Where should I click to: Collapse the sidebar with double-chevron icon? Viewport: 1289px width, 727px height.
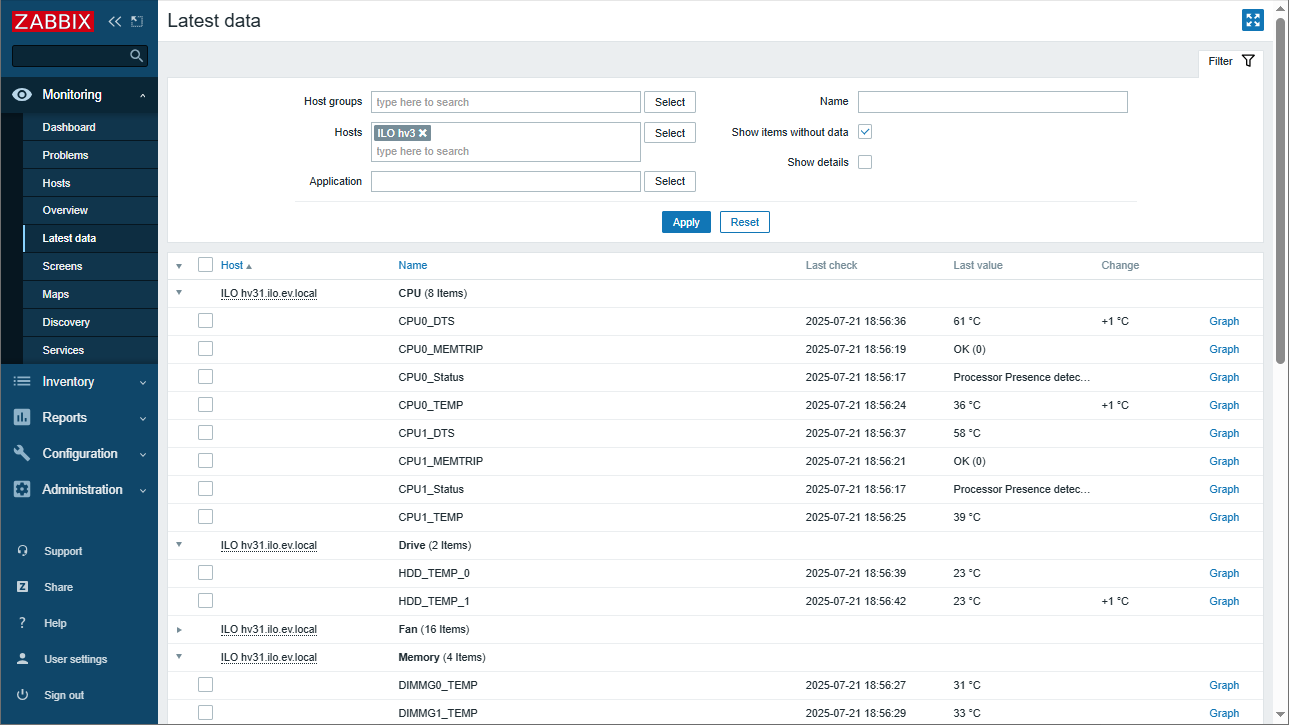pos(114,21)
